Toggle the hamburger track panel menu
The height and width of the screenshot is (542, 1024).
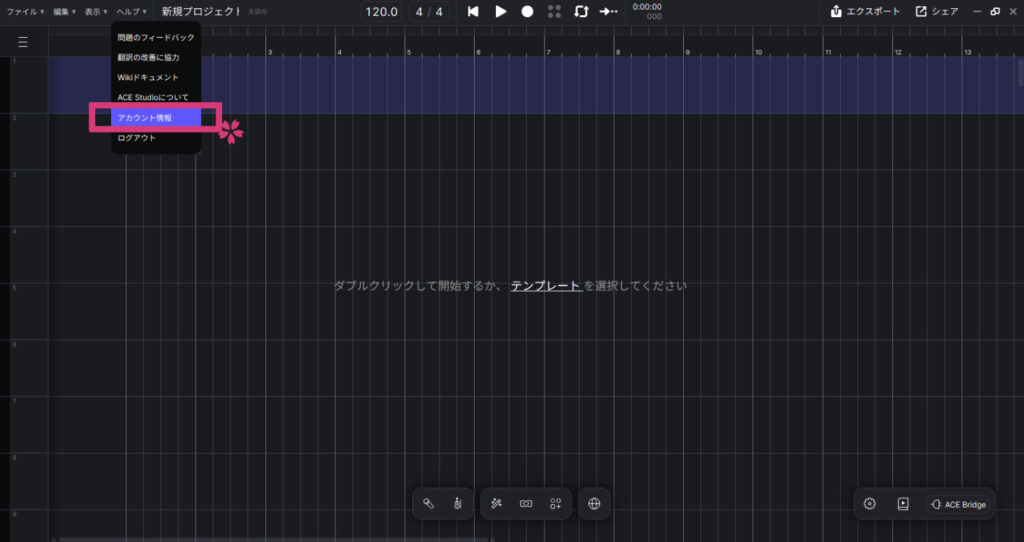pos(23,42)
